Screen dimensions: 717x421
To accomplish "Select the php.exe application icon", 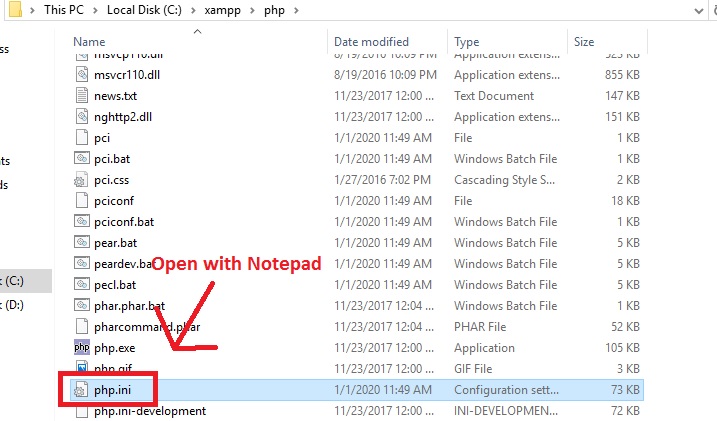I will point(81,347).
